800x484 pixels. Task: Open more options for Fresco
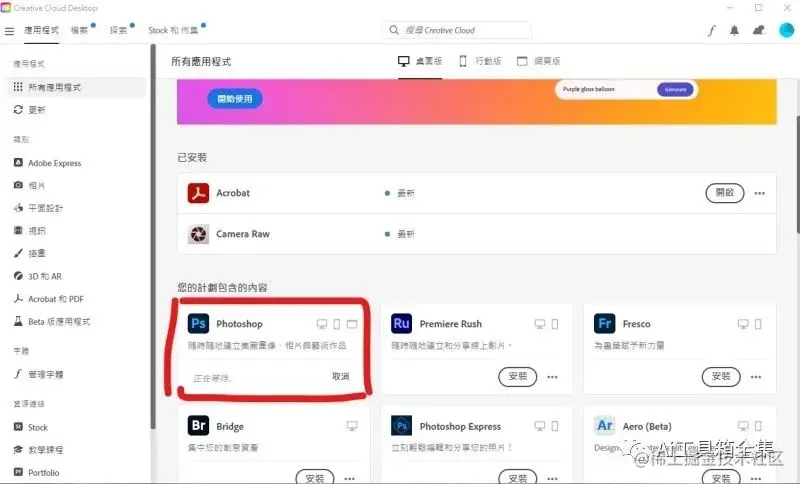[x=756, y=377]
